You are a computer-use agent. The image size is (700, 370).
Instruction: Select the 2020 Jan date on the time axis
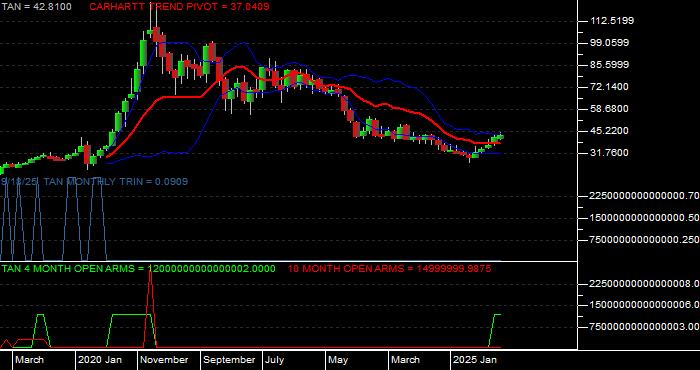click(x=100, y=360)
